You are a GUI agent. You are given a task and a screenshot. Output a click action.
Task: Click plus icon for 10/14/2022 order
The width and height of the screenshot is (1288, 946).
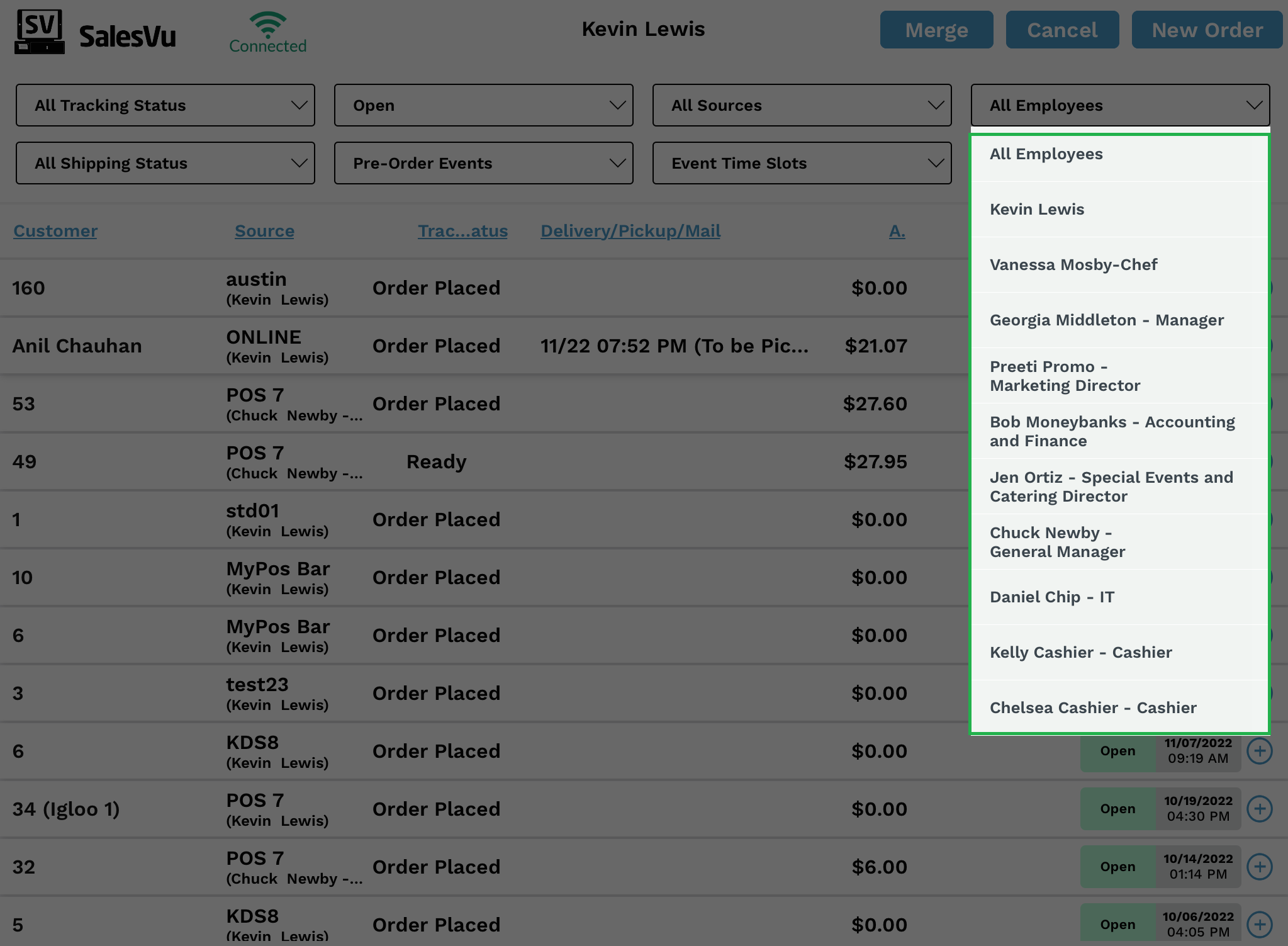coord(1260,867)
